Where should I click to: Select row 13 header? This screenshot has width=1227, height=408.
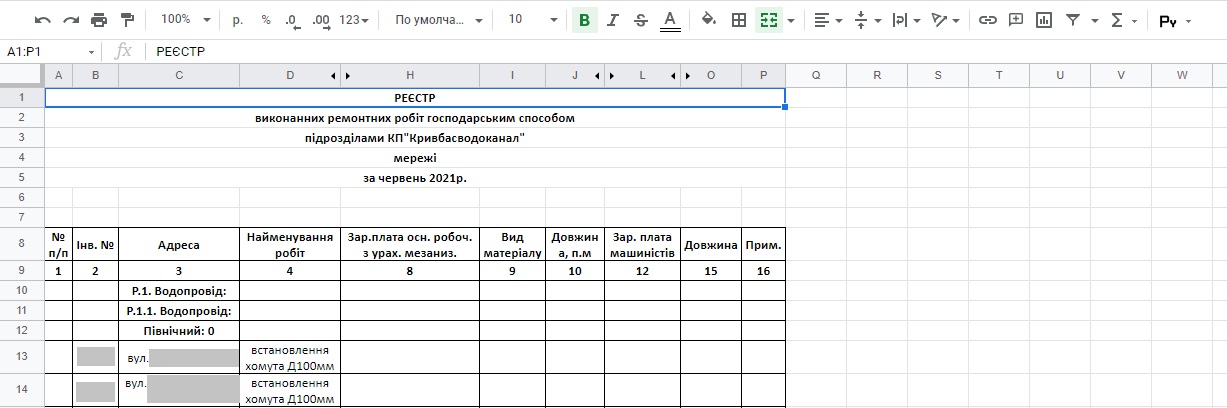[21, 356]
